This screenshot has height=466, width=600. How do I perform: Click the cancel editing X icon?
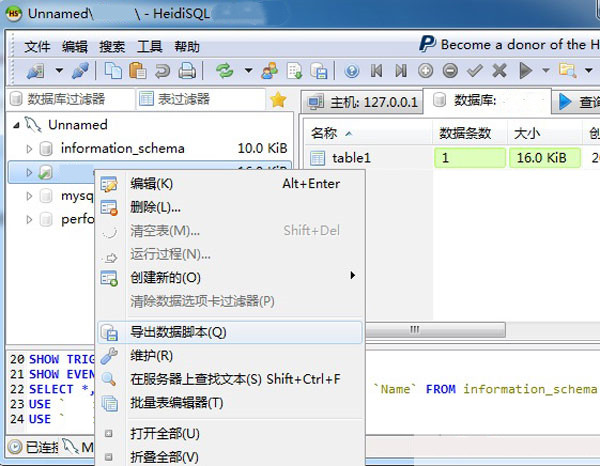(x=499, y=71)
